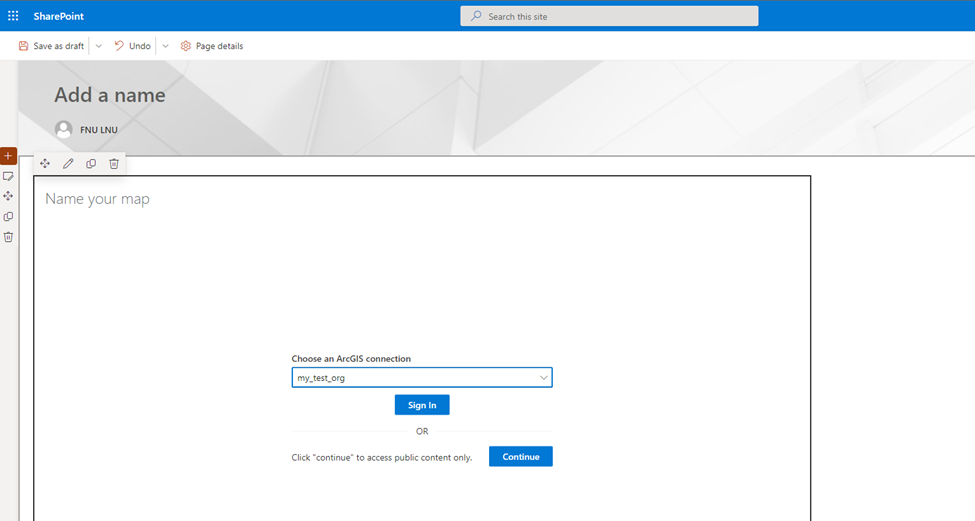Click the Choose an ArcGIS connection label

351,359
